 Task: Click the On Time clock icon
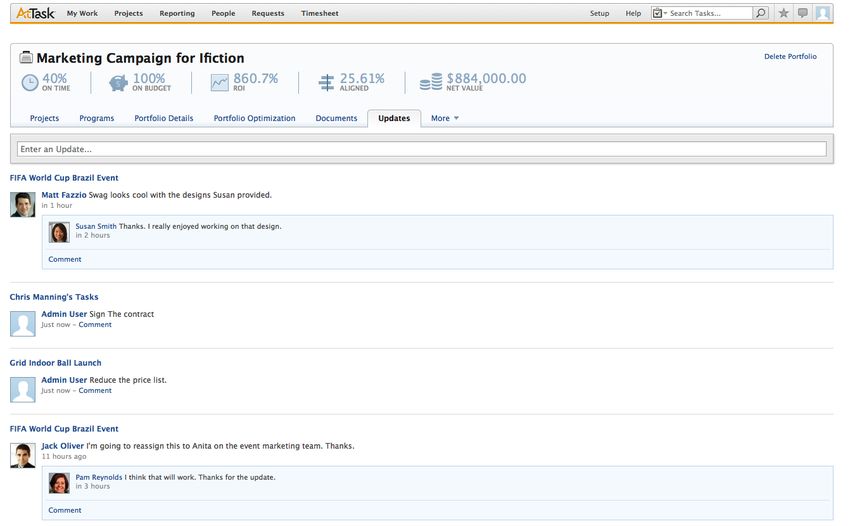[x=30, y=82]
